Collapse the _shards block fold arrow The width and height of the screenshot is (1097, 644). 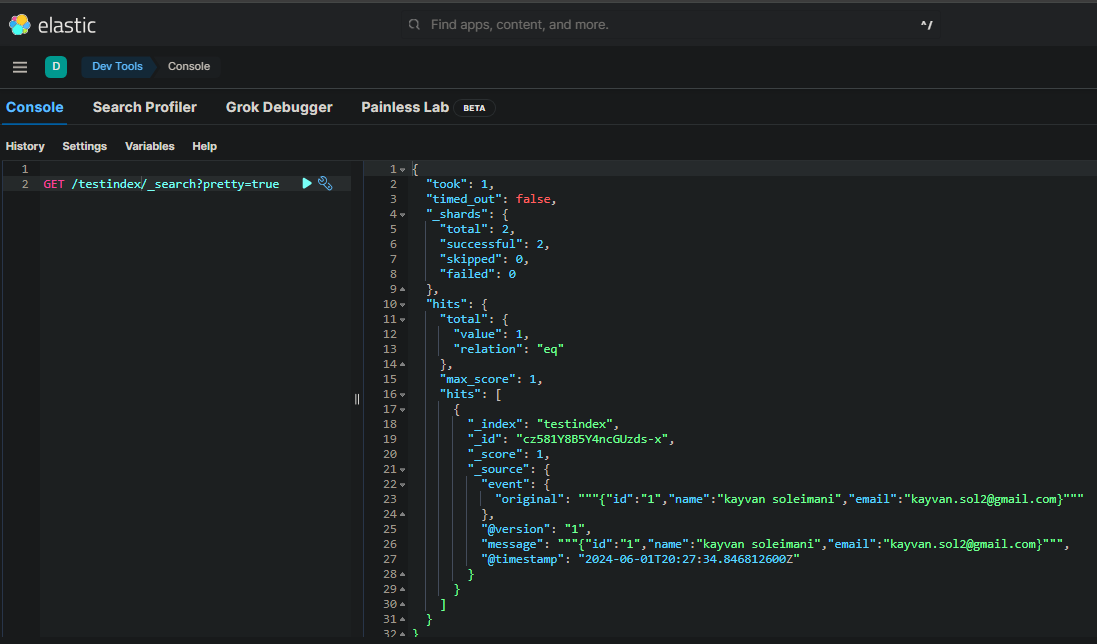[x=402, y=215]
